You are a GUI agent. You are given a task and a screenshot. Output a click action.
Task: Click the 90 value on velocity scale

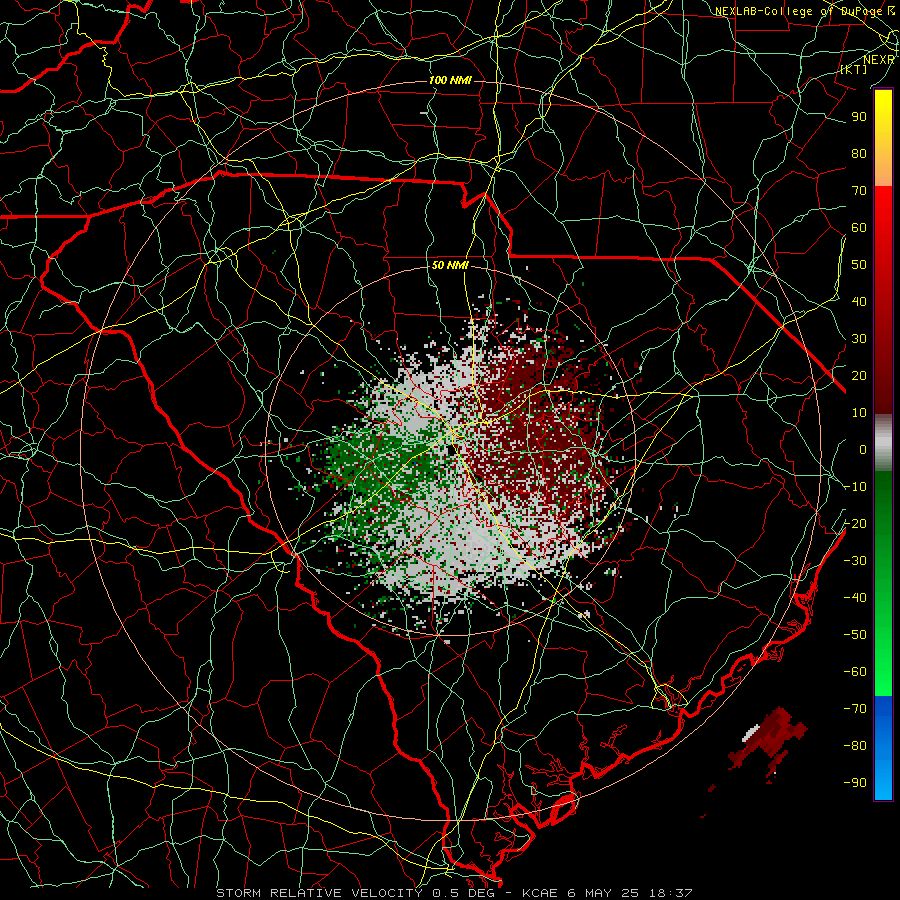[x=859, y=117]
